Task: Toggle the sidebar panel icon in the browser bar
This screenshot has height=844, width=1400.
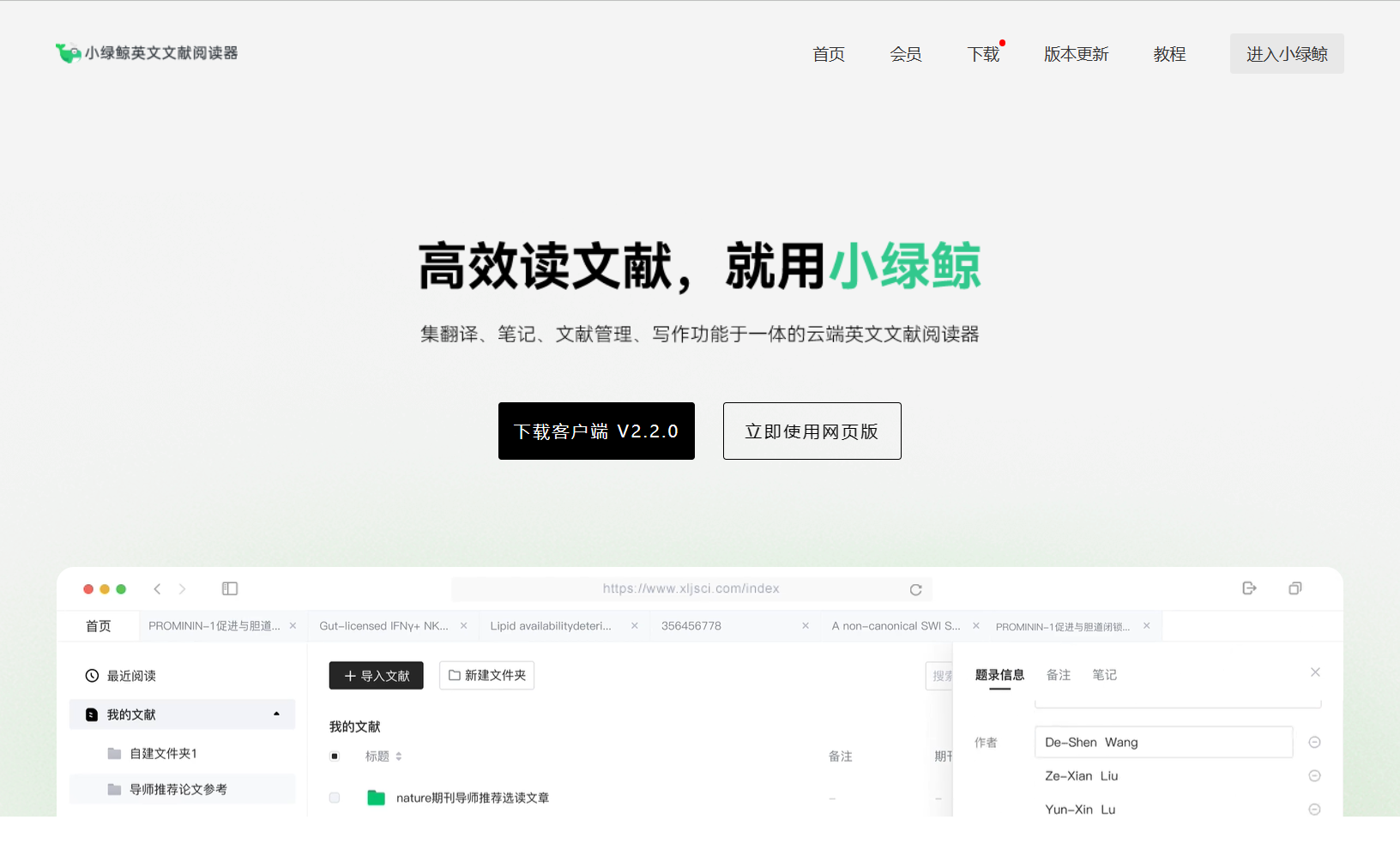Action: point(229,588)
